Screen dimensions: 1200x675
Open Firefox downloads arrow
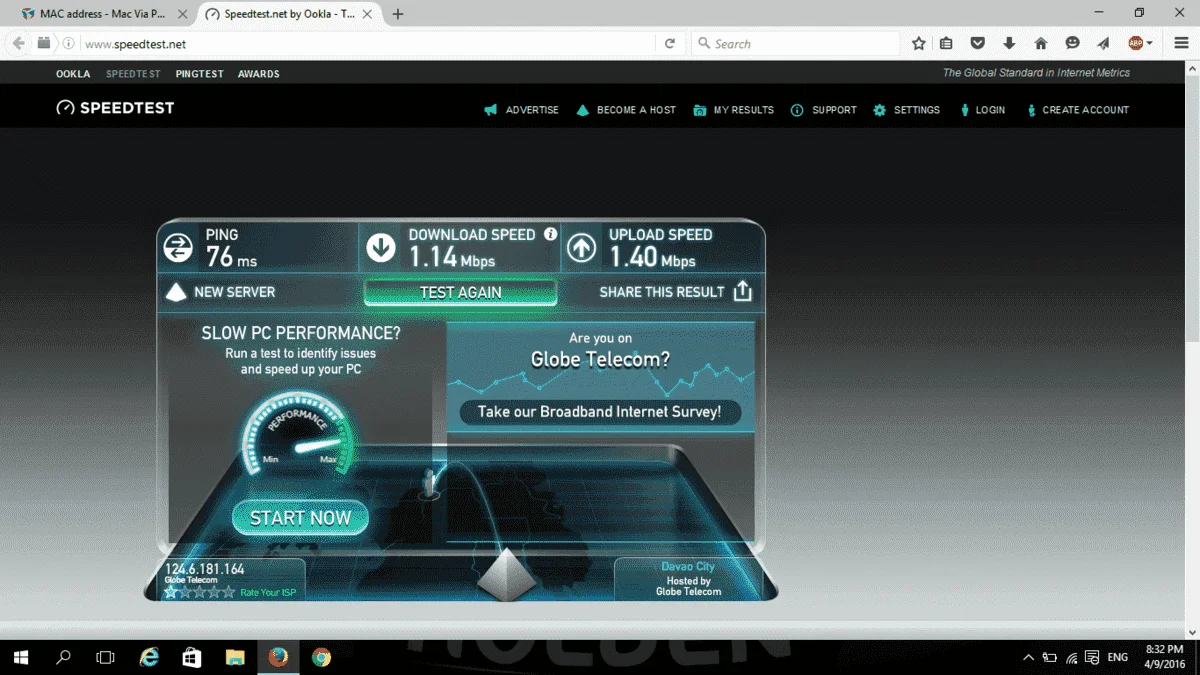[x=1009, y=44]
